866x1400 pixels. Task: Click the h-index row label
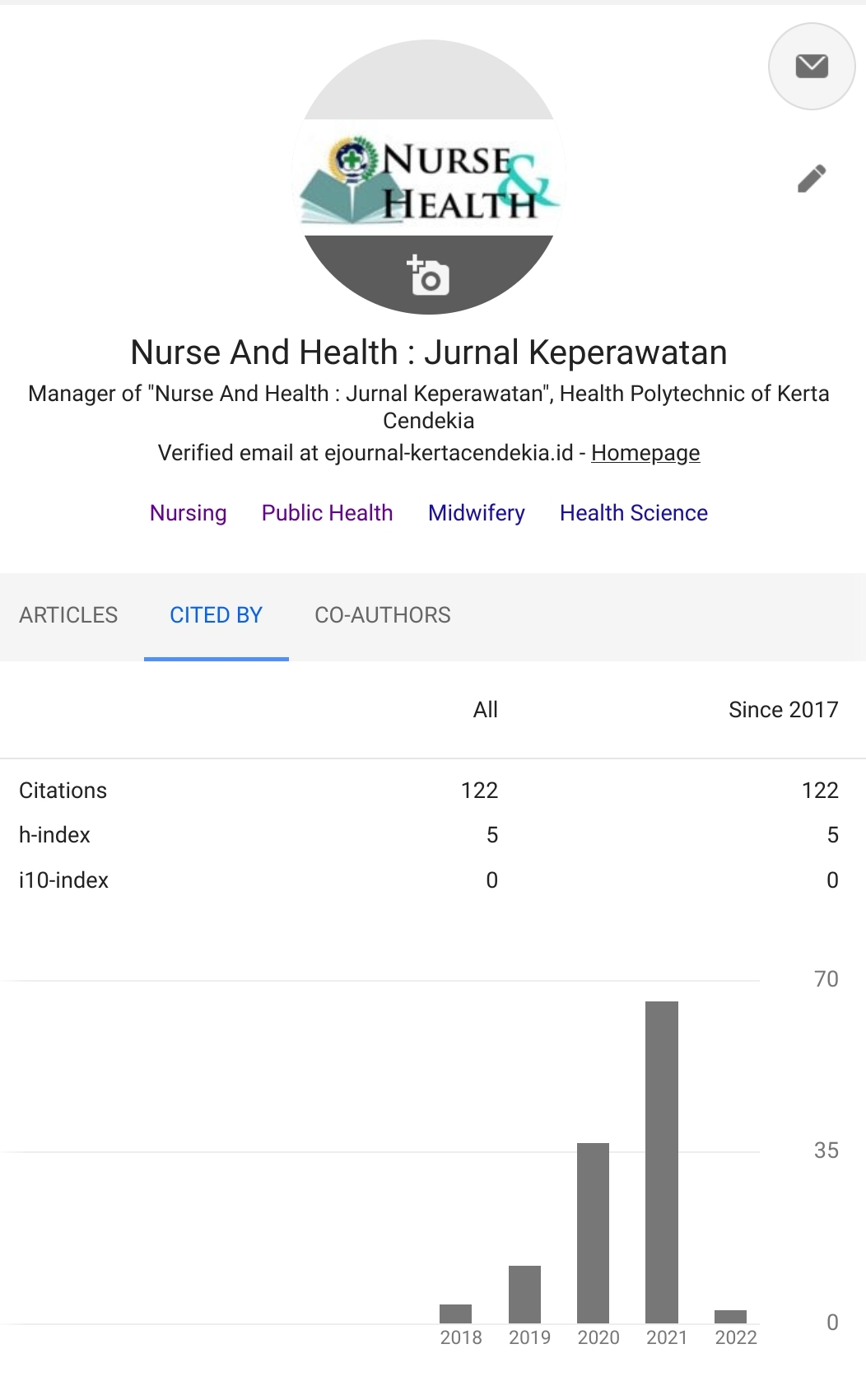coord(54,835)
